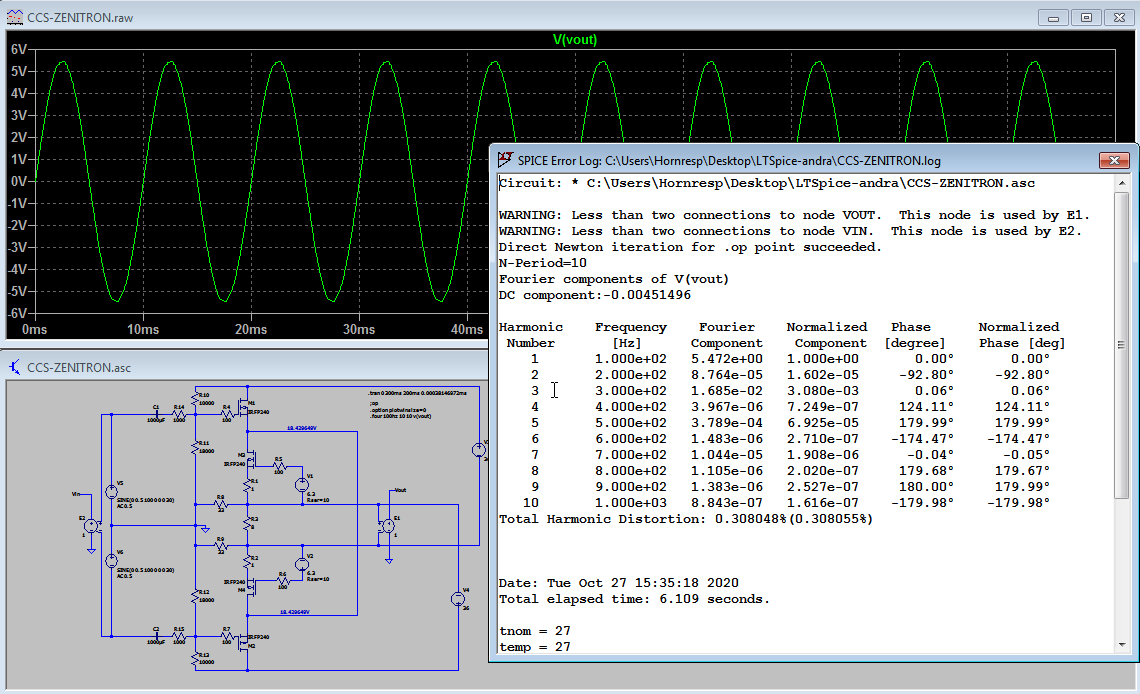Click capacitor C1 in the schematic
This screenshot has width=1140, height=694.
pos(156,415)
